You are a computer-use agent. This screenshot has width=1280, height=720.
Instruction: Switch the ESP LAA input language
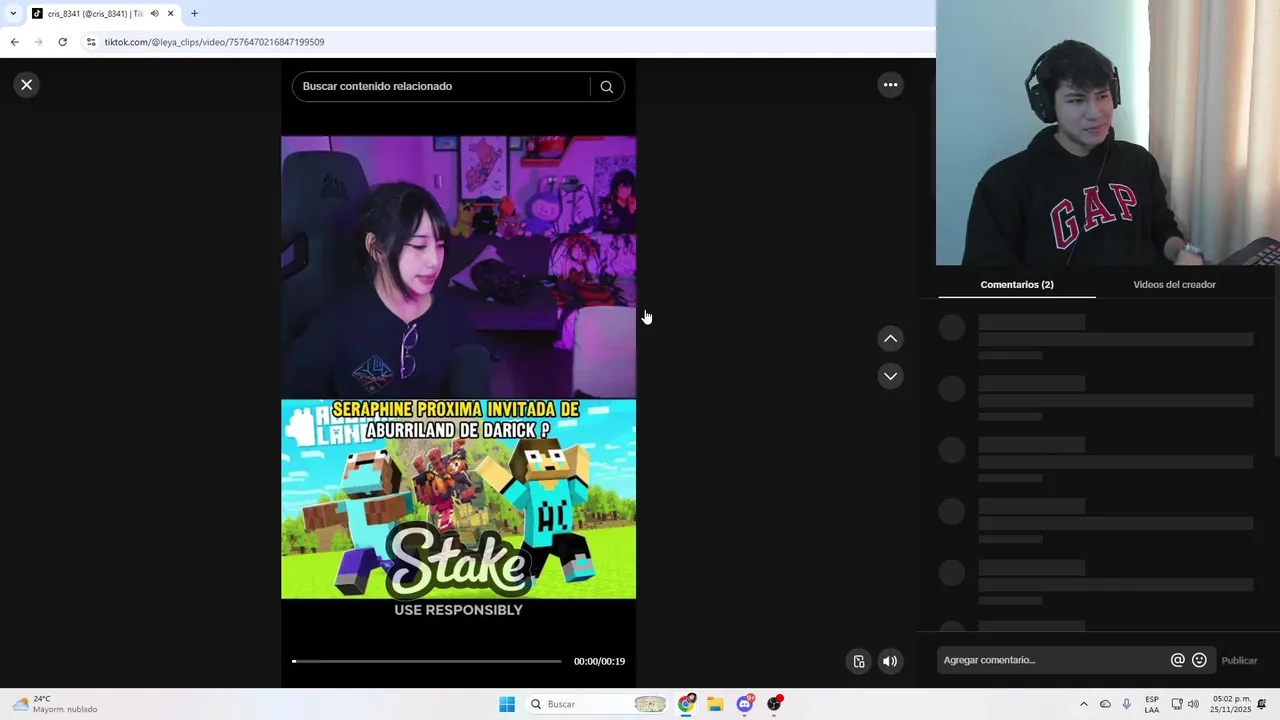pyautogui.click(x=1152, y=704)
